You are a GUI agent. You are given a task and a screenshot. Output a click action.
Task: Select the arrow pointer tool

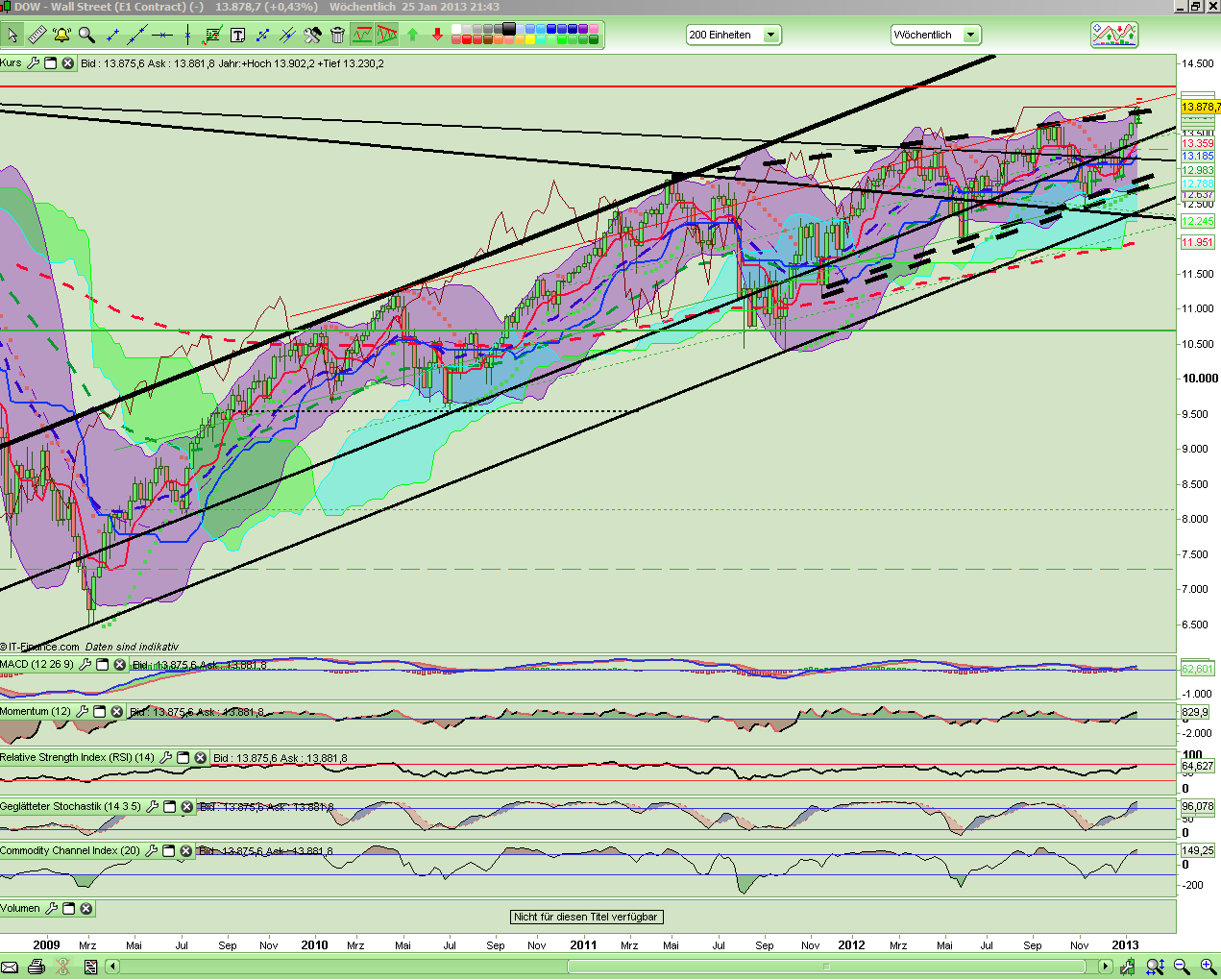(x=12, y=36)
